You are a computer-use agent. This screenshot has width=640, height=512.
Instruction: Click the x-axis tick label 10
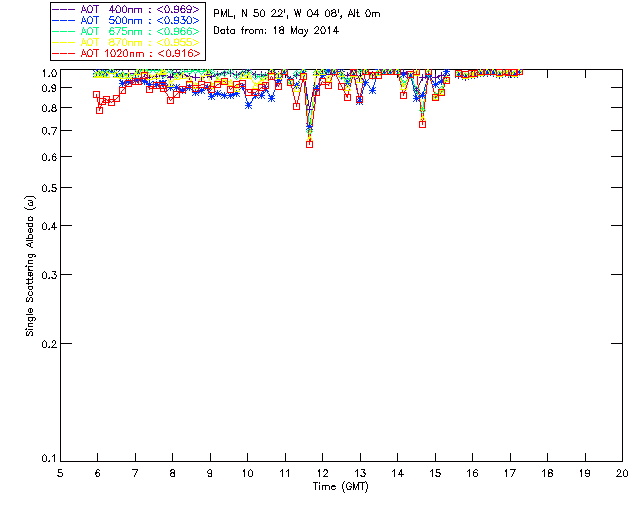(x=247, y=473)
